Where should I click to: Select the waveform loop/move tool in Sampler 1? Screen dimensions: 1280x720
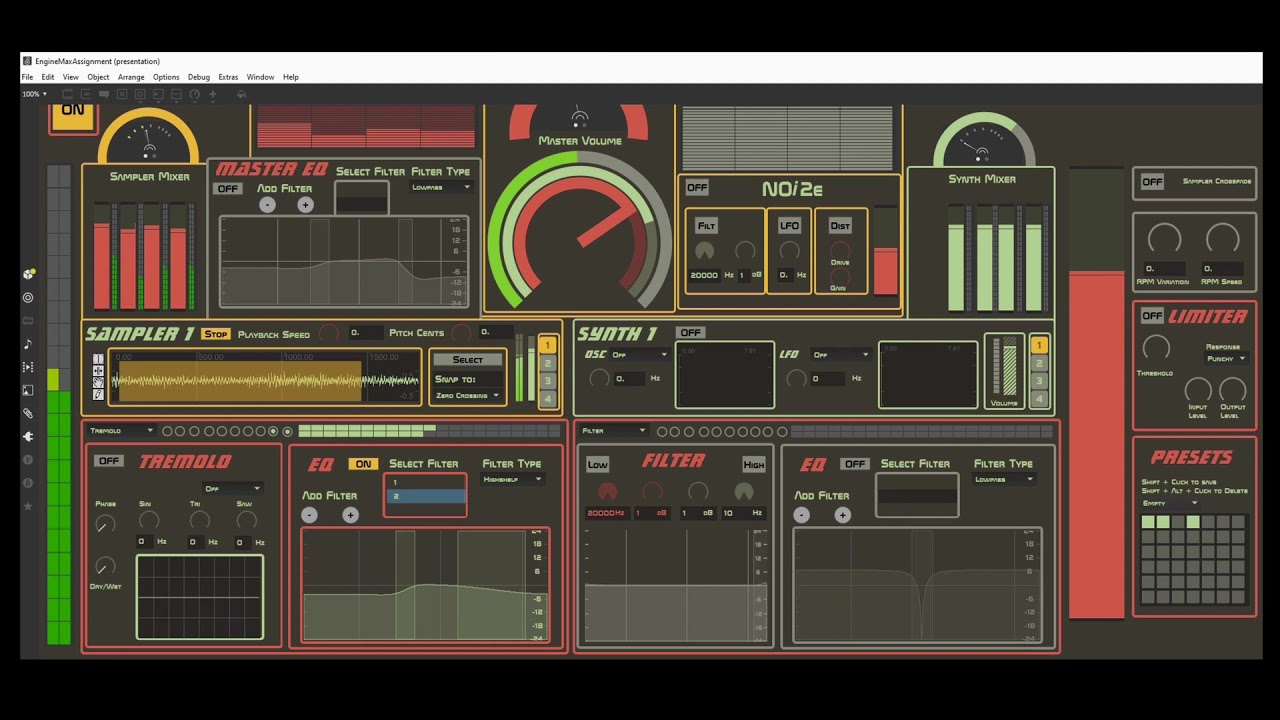98,371
